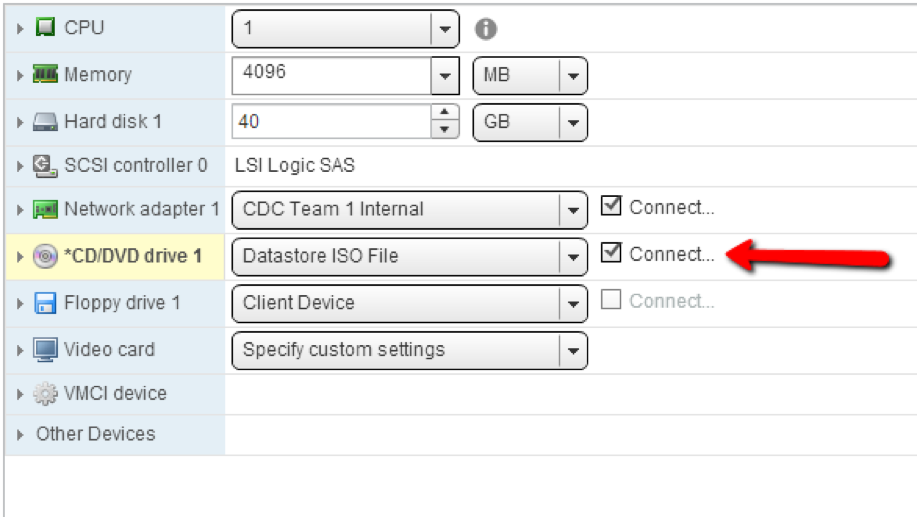Open the Memory unit MB dropdown
The width and height of the screenshot is (917, 517).
coord(573,75)
